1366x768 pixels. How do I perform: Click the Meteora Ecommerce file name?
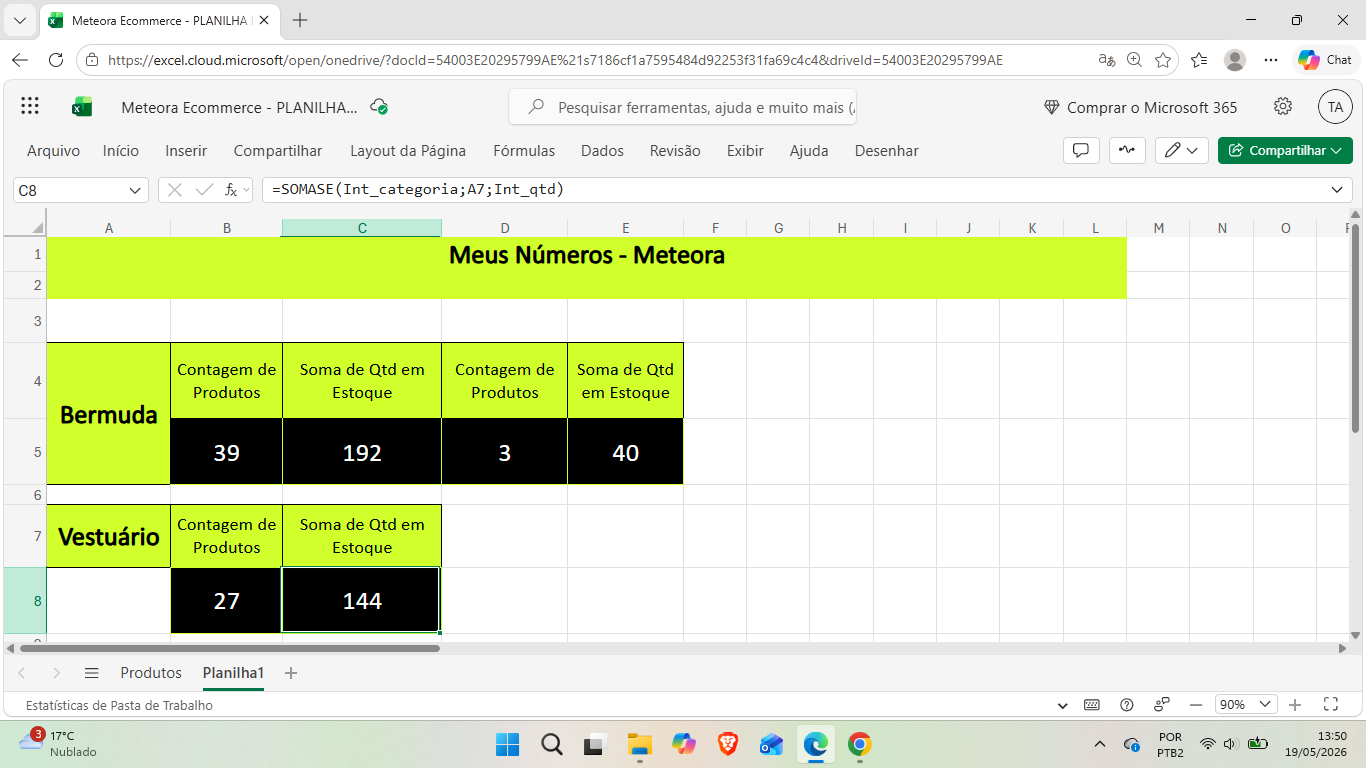(x=239, y=107)
